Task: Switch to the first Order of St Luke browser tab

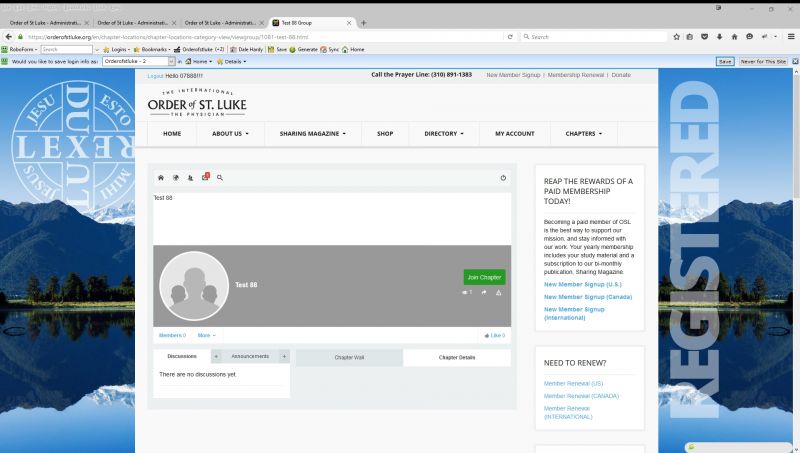Action: tap(45, 23)
